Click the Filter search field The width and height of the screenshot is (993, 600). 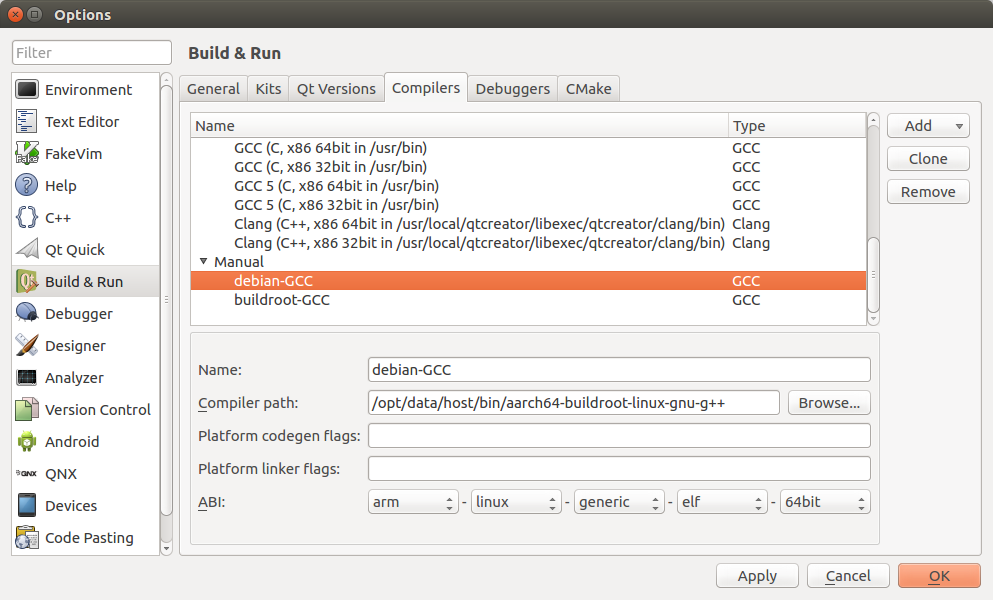click(92, 53)
